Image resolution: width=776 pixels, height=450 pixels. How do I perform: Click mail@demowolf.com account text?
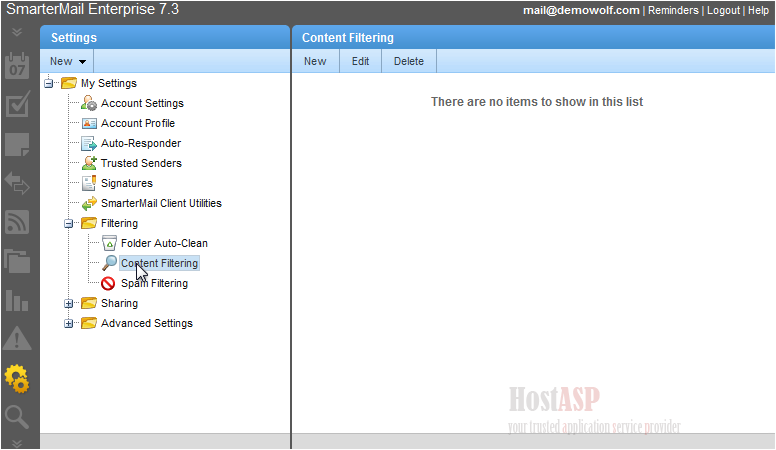tap(581, 10)
